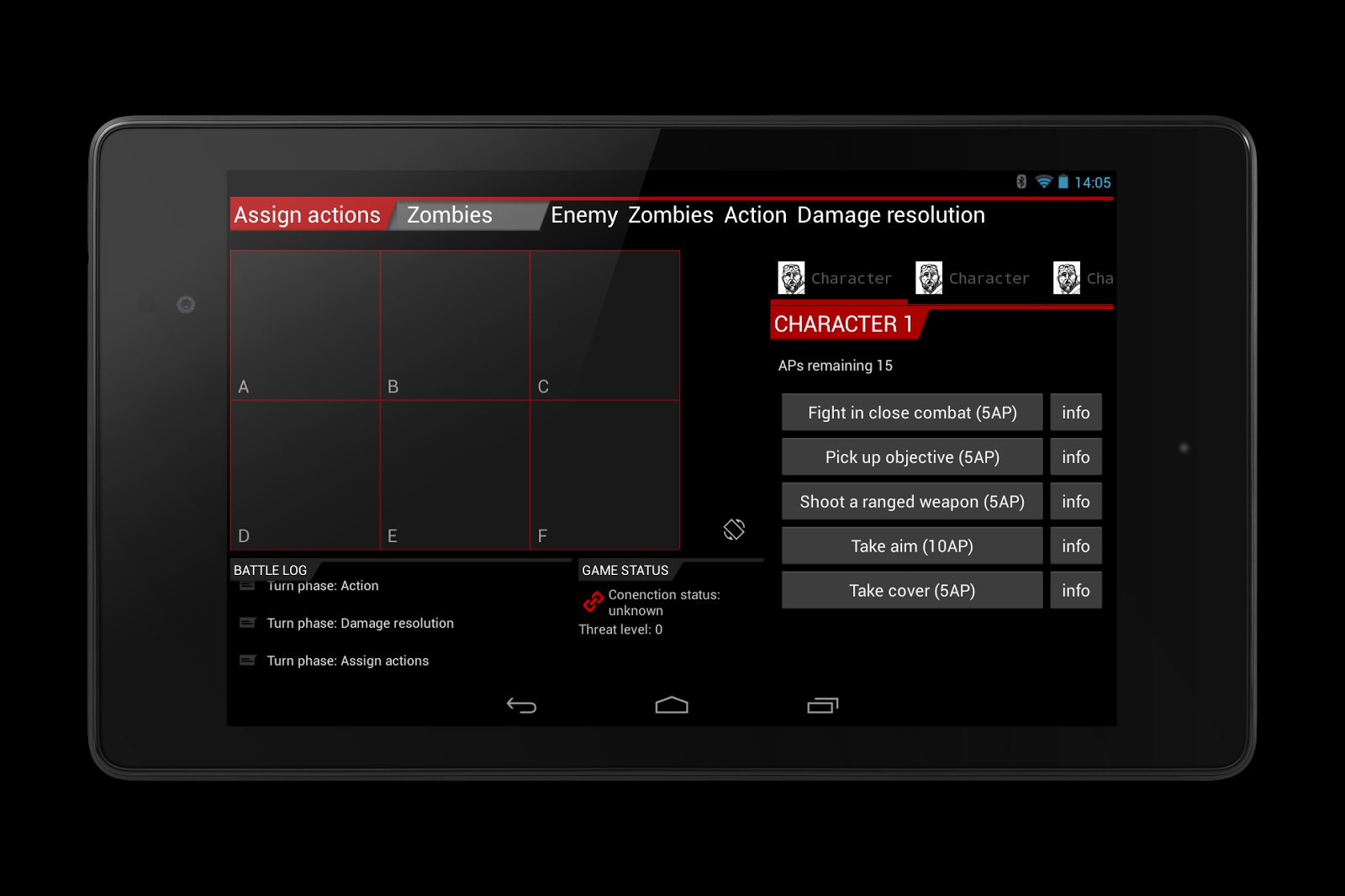The width and height of the screenshot is (1345, 896).
Task: Choose Pick up objective (5AP)
Action: tap(912, 457)
